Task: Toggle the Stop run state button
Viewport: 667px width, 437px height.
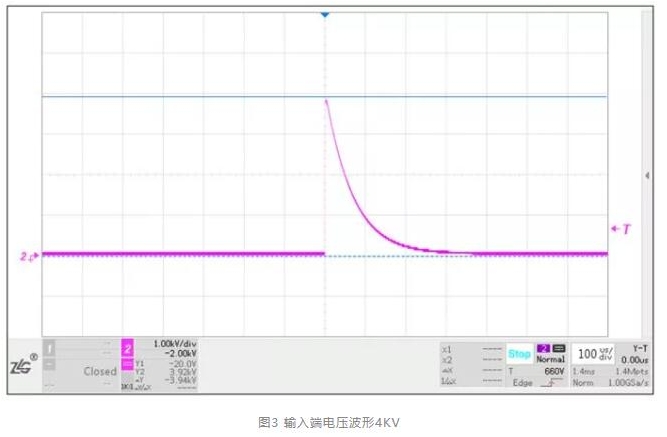Action: (x=519, y=353)
